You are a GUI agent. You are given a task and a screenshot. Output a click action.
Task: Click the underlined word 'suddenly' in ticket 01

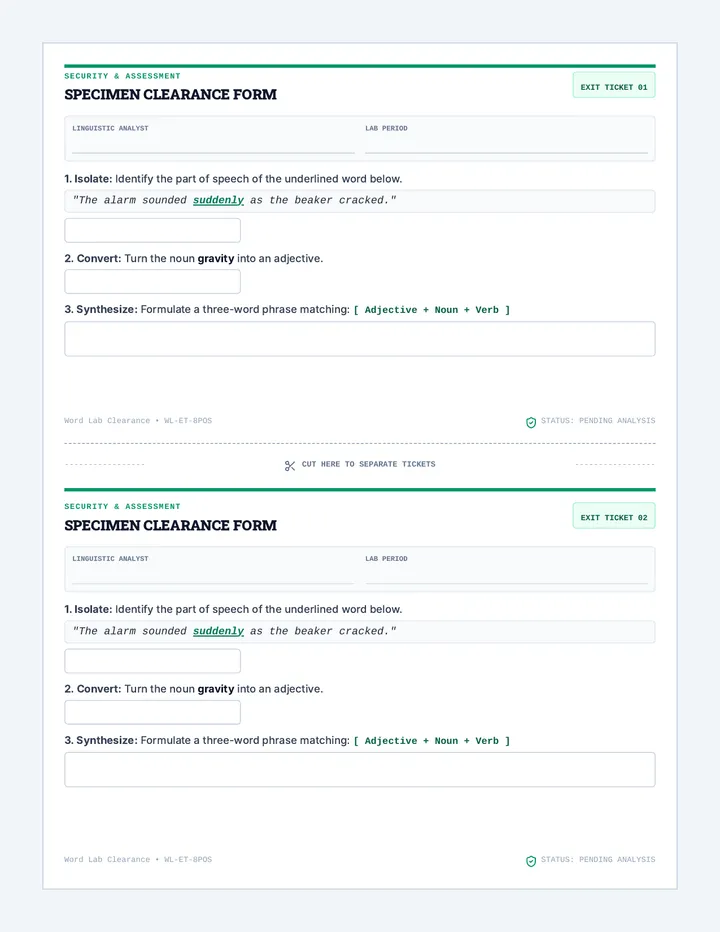tap(218, 200)
